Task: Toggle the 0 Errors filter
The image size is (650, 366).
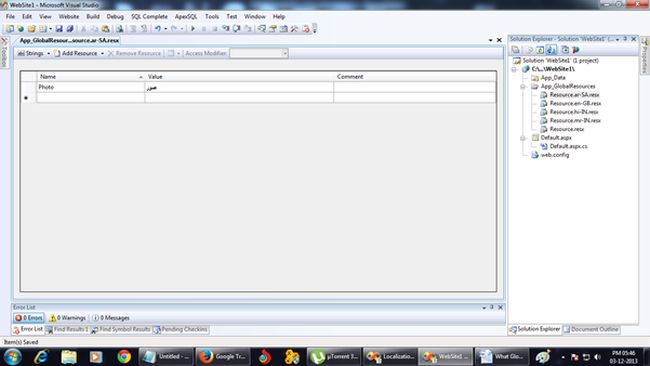Action: [29, 318]
